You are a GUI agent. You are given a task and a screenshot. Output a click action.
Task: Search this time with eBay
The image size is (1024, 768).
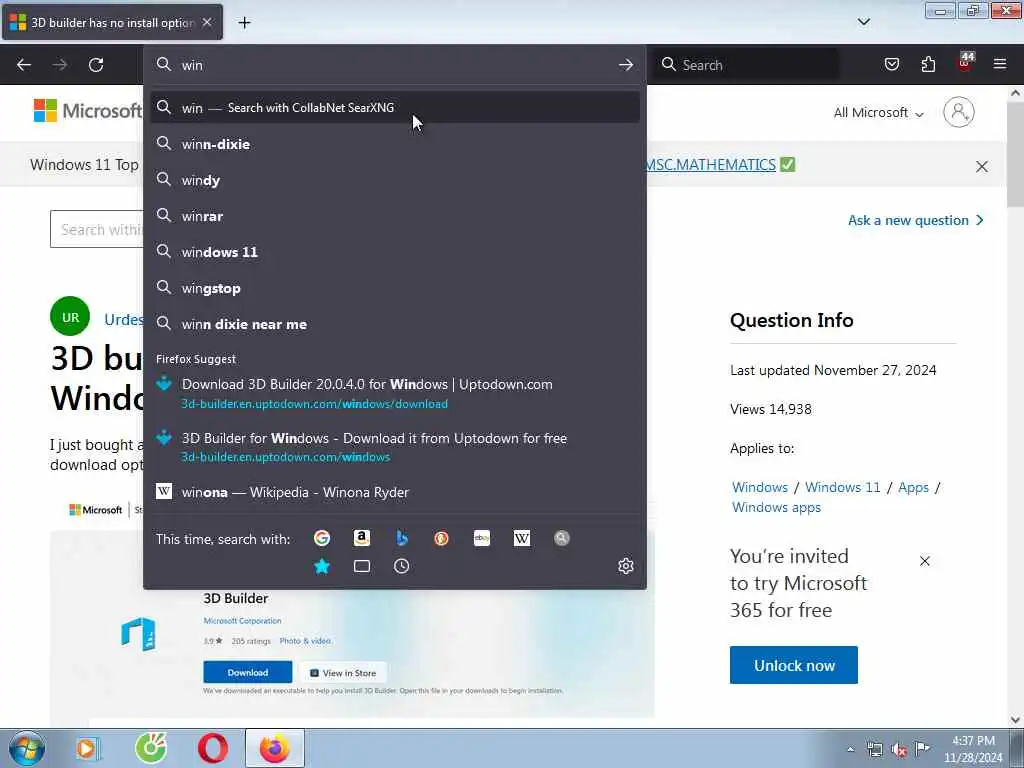(482, 538)
